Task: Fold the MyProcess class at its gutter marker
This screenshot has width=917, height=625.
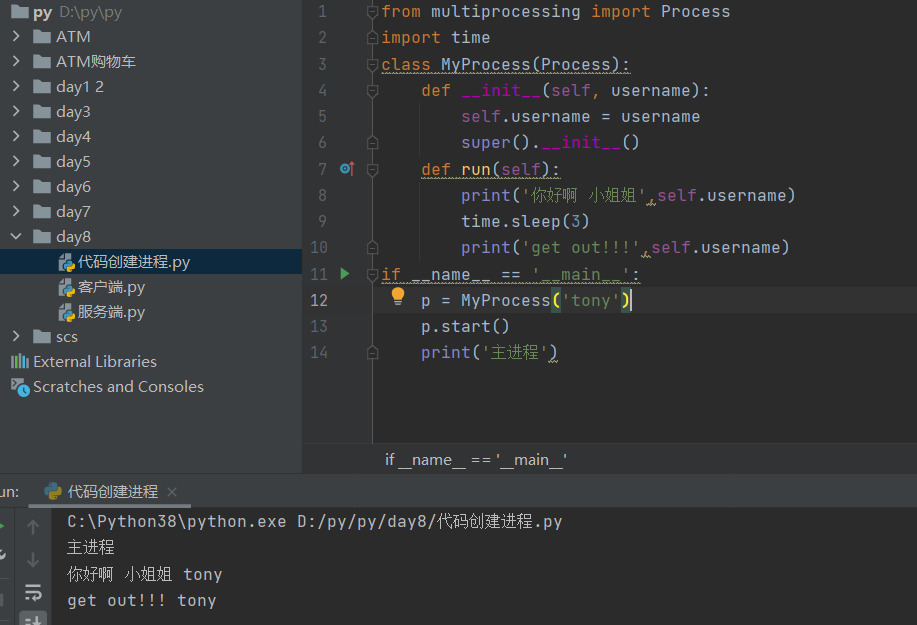Action: tap(372, 65)
